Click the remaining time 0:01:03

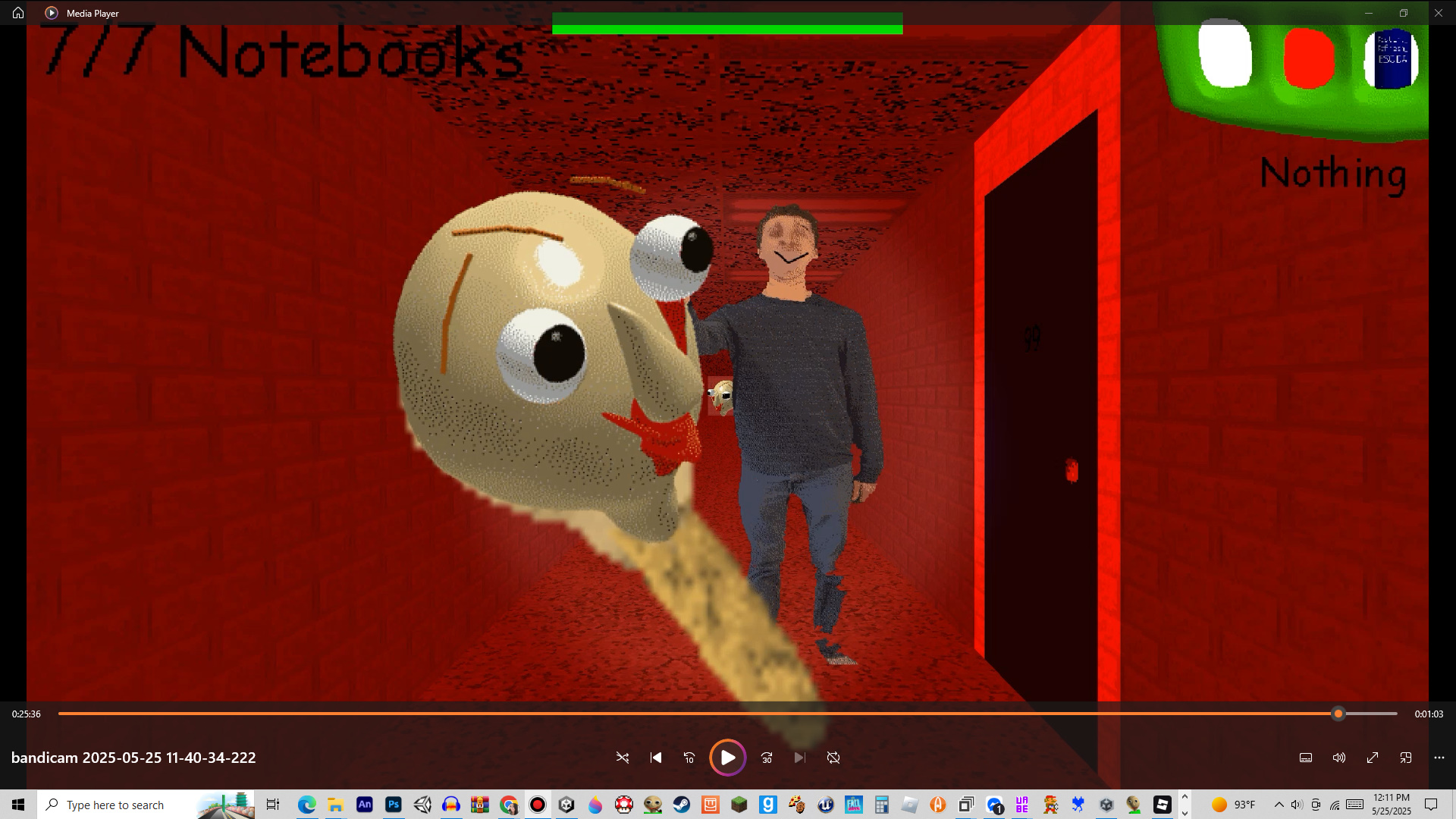(1429, 714)
